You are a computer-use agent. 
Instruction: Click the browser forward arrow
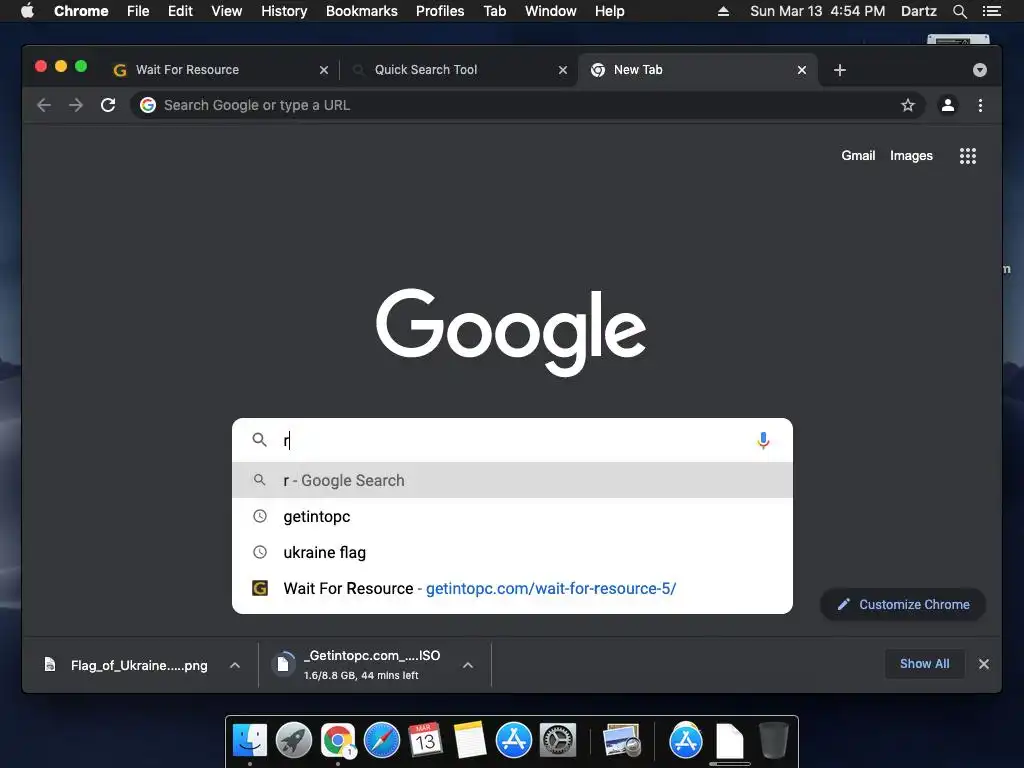76,105
